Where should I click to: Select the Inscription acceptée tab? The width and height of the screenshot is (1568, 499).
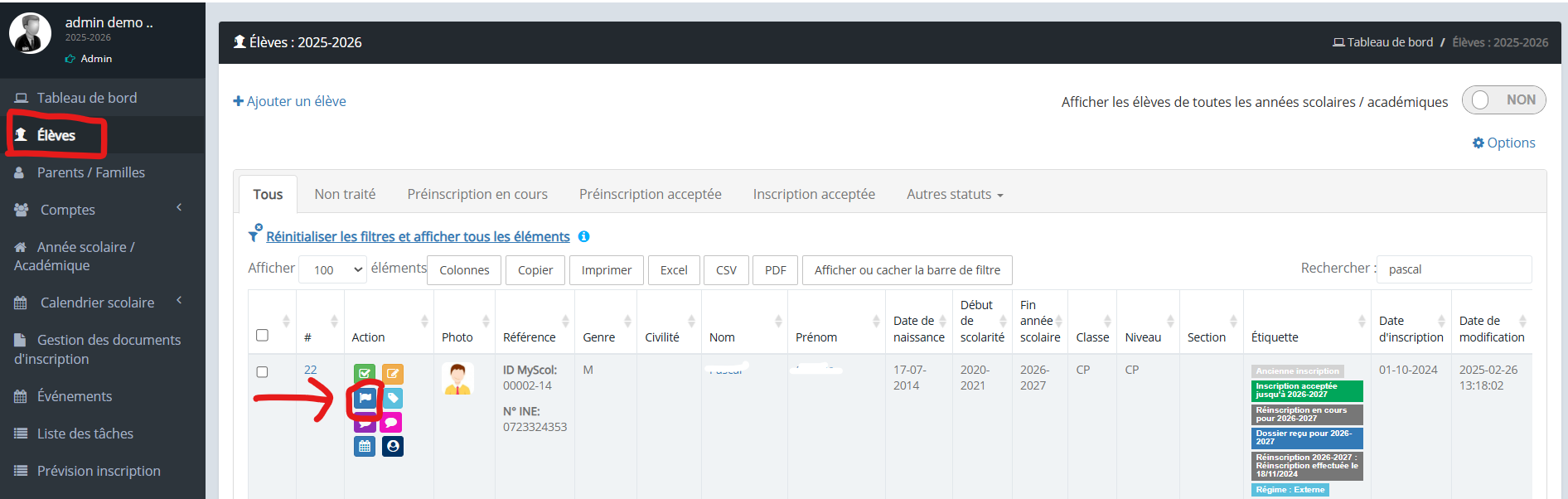(813, 194)
